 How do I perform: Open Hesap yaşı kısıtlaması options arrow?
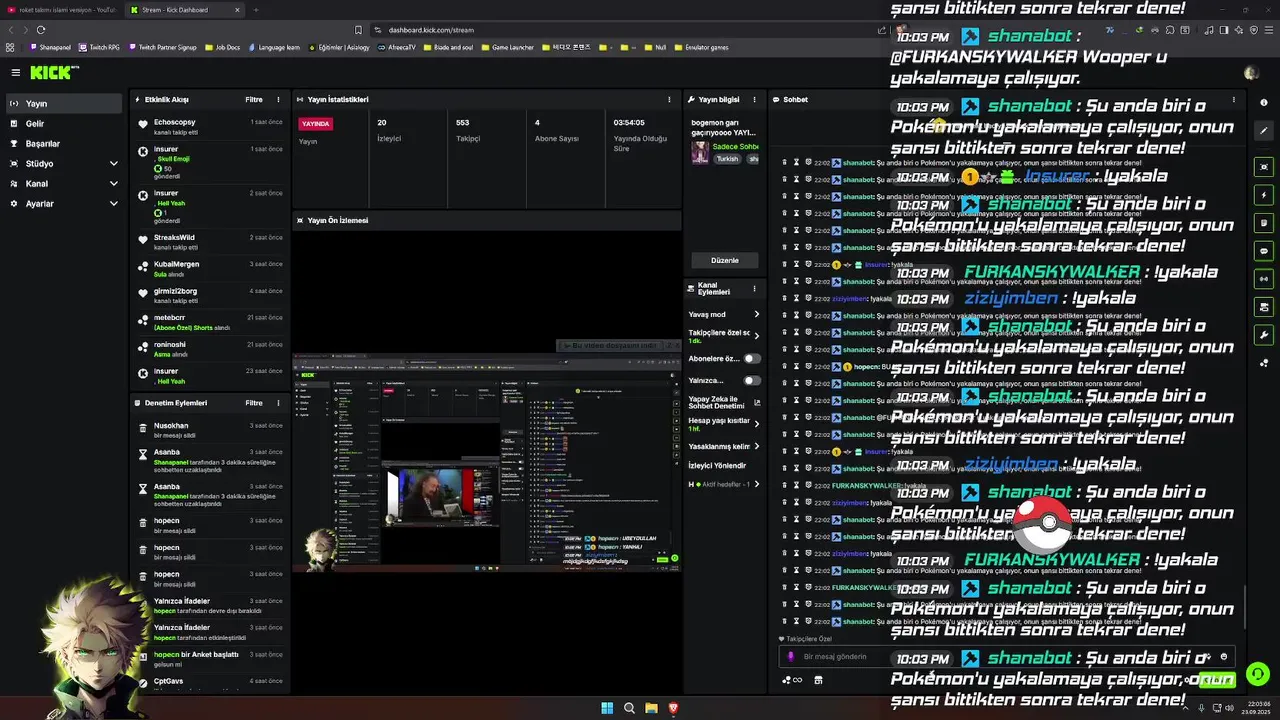756,424
